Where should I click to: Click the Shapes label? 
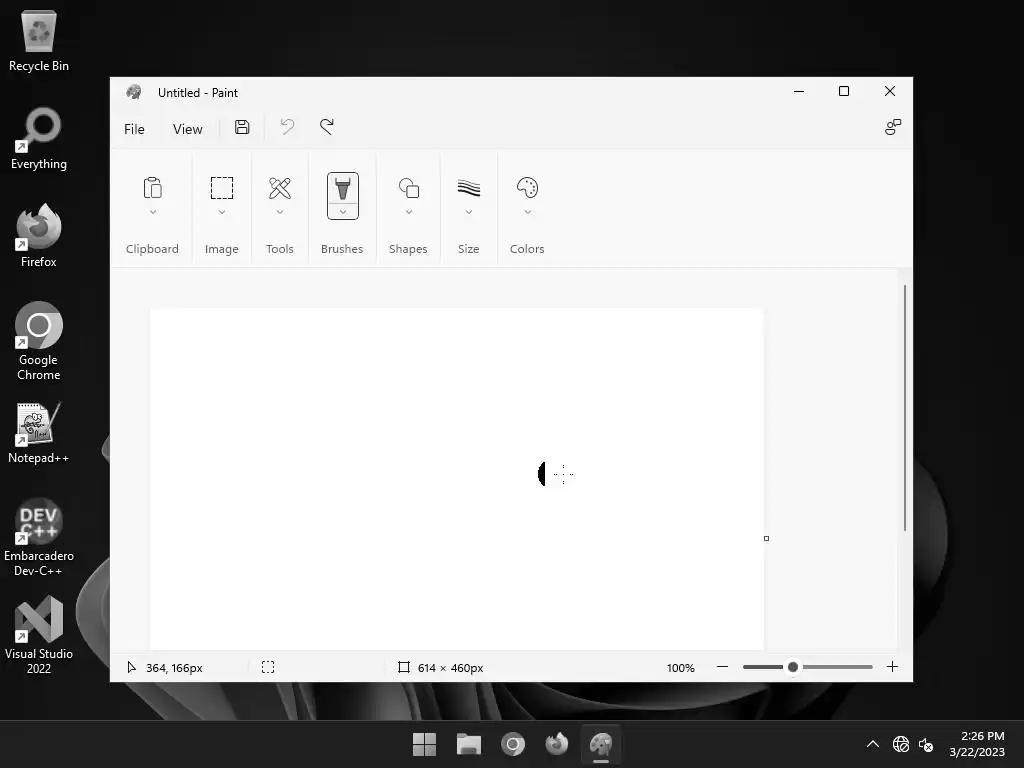[408, 249]
